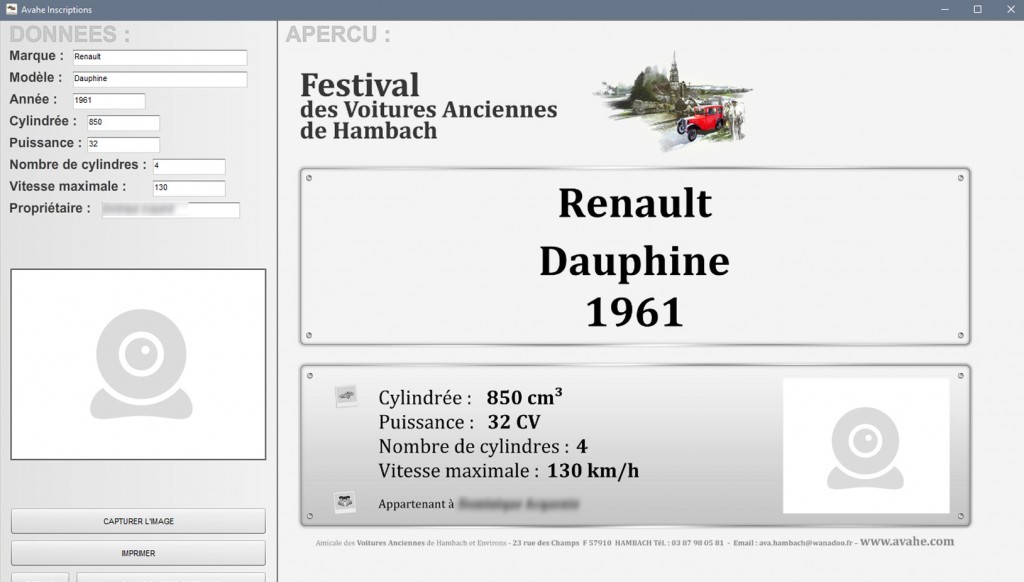Click the Modèle field containing Dauphine
1024x582 pixels.
160,79
